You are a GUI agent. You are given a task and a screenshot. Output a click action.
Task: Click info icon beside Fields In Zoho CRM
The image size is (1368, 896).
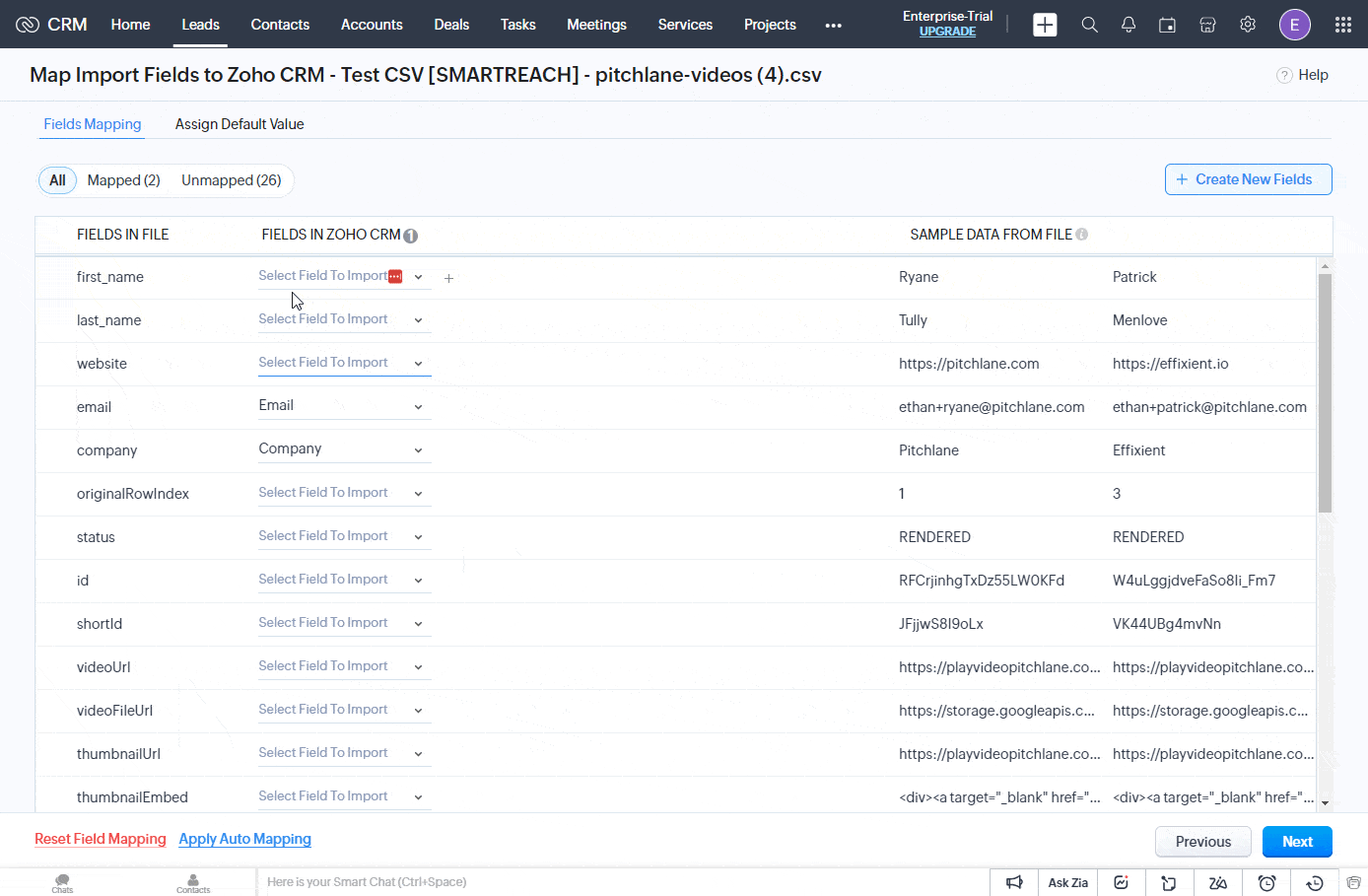[411, 236]
